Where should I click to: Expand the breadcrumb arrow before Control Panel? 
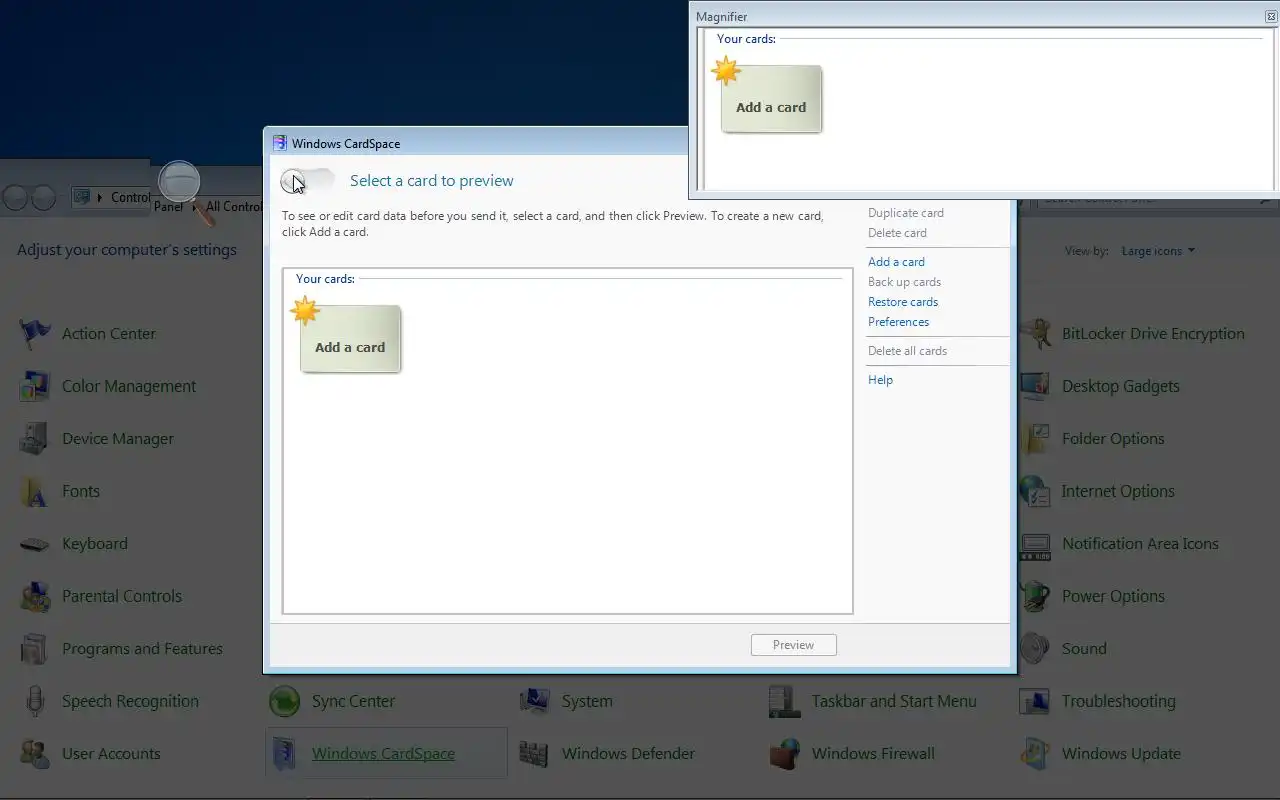point(100,197)
